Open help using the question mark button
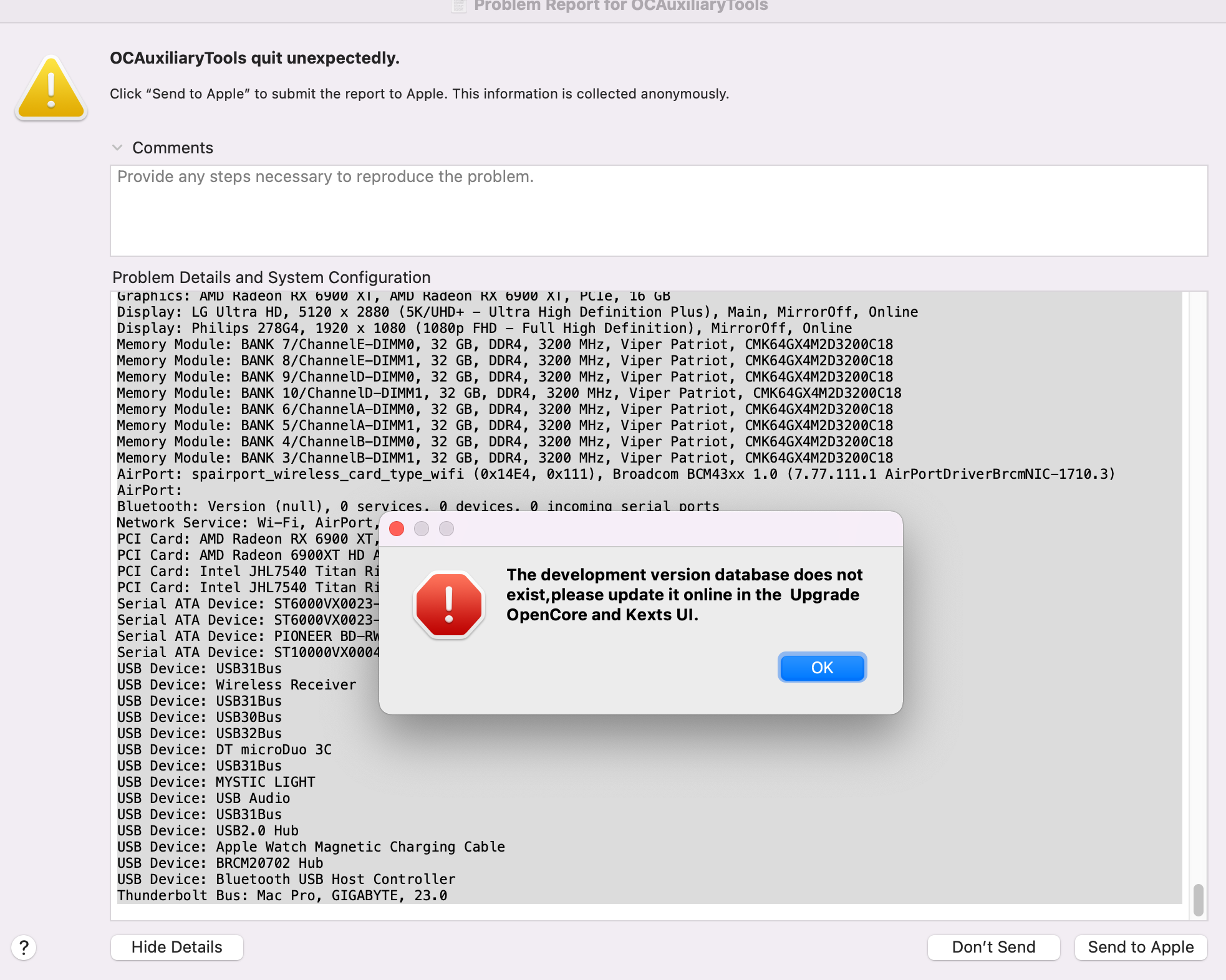Viewport: 1226px width, 980px height. pyautogui.click(x=24, y=947)
